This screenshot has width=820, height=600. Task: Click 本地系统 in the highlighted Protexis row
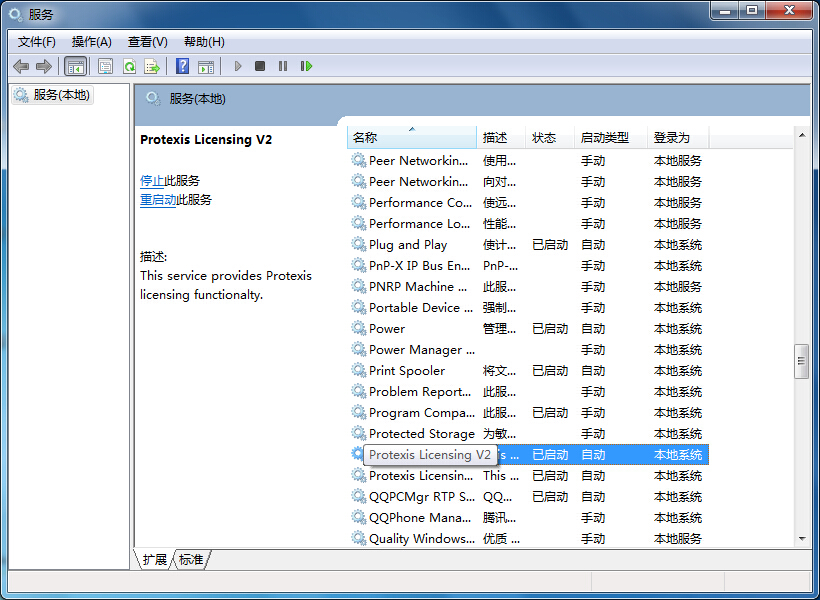tap(677, 455)
